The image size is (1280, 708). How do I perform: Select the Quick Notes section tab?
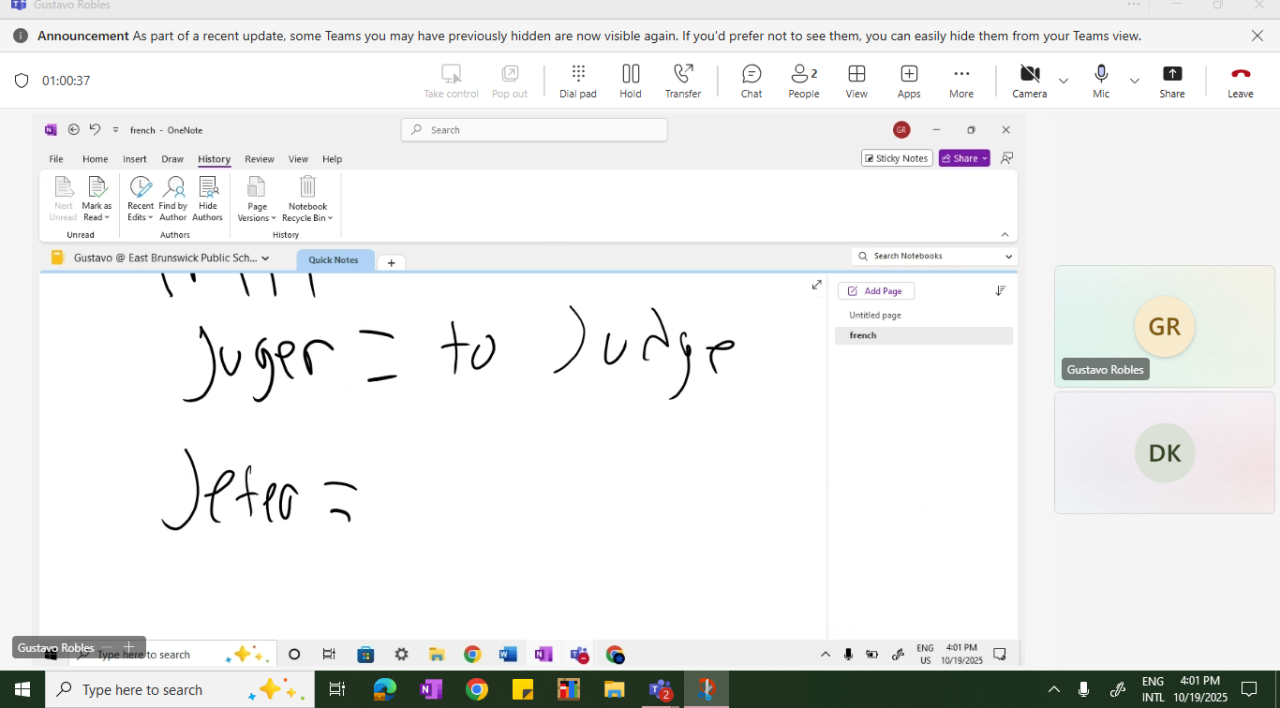pyautogui.click(x=334, y=260)
